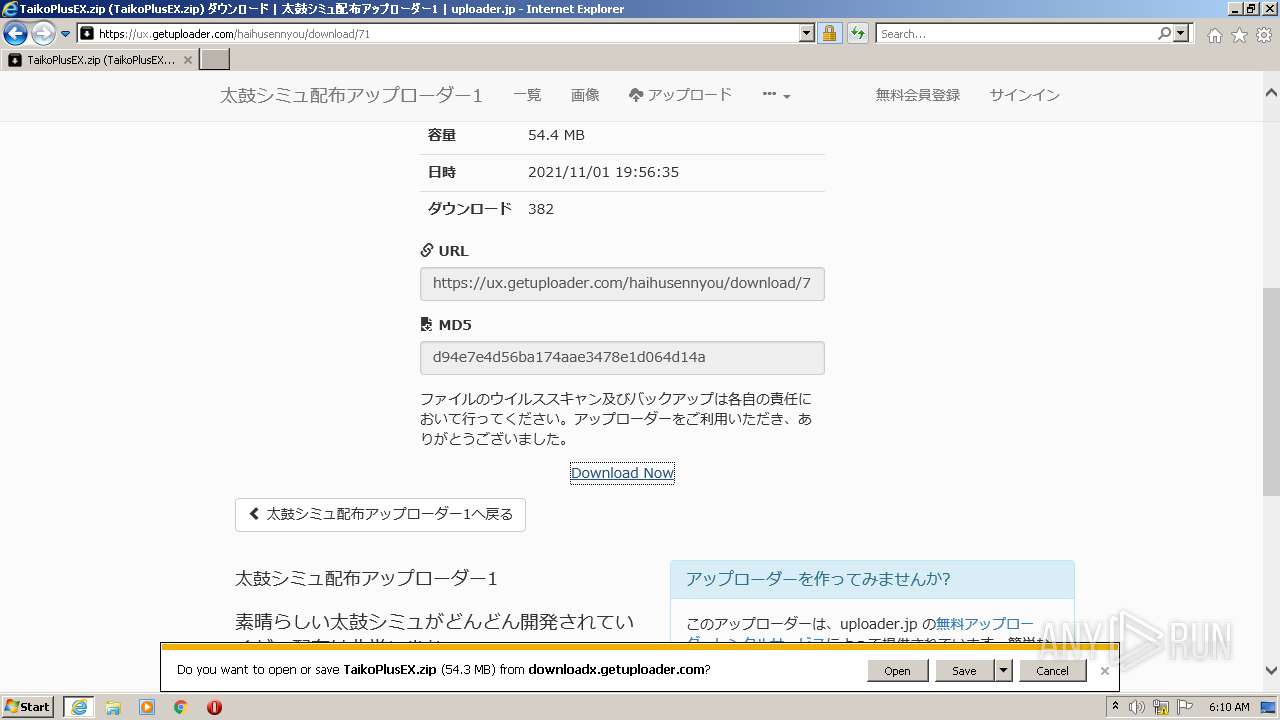Viewport: 1280px width, 720px height.
Task: Click the browser Forward arrow button
Action: click(43, 34)
